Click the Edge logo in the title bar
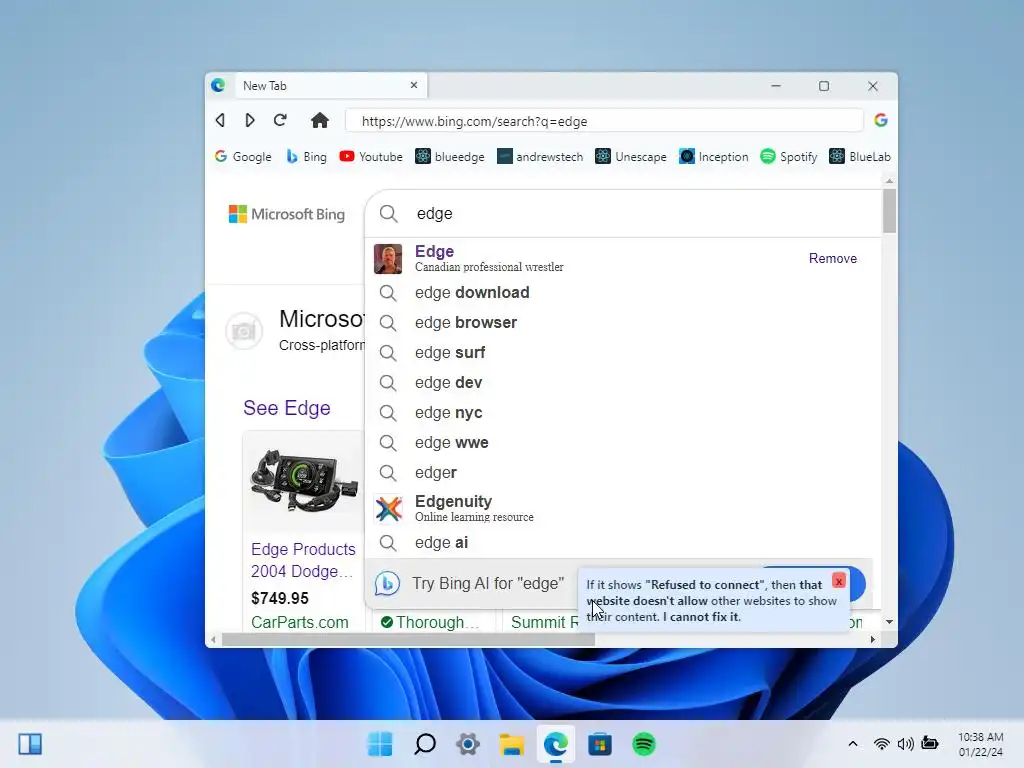 tap(218, 86)
